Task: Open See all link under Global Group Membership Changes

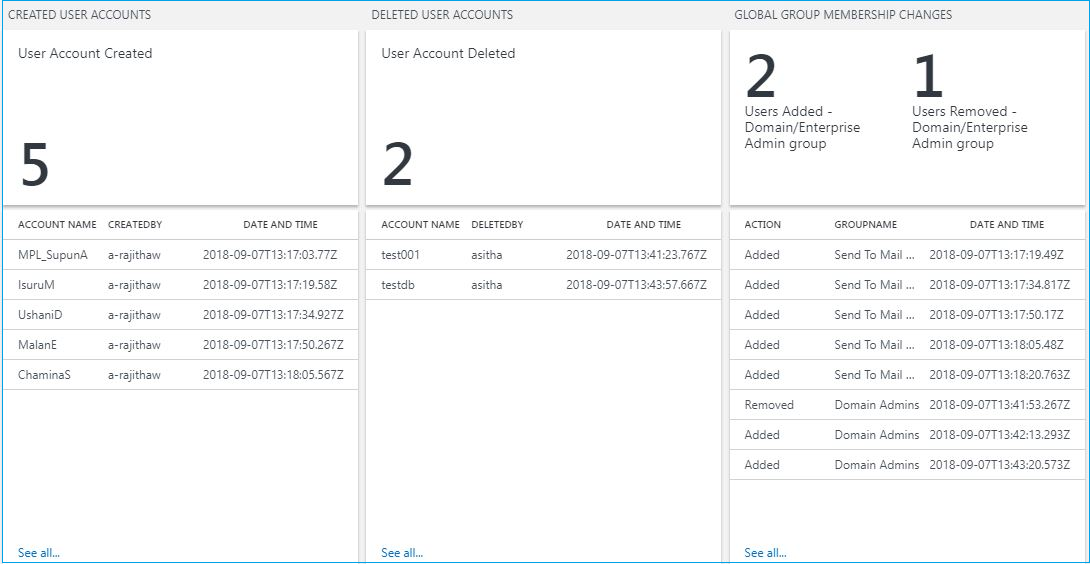Action: (x=765, y=553)
